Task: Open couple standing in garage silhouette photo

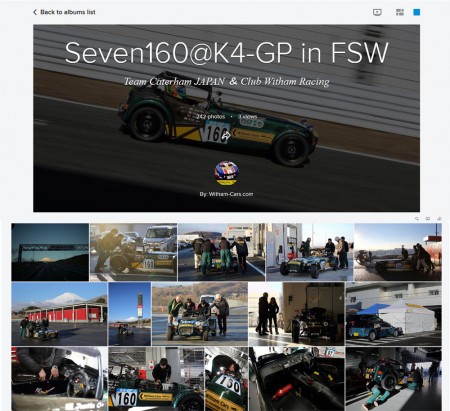Action: pos(297,314)
